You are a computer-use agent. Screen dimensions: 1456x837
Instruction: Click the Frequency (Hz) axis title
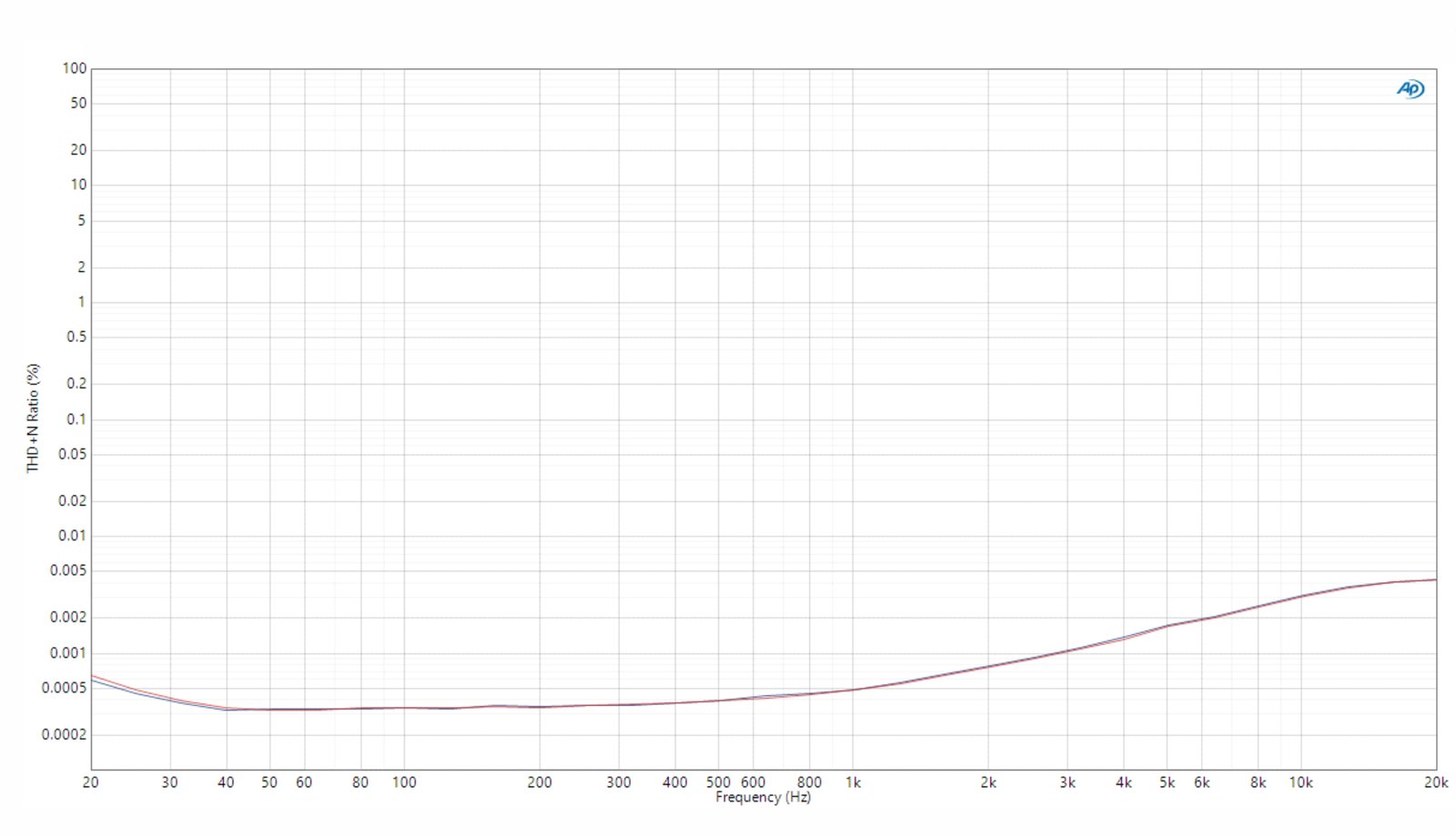(763, 797)
